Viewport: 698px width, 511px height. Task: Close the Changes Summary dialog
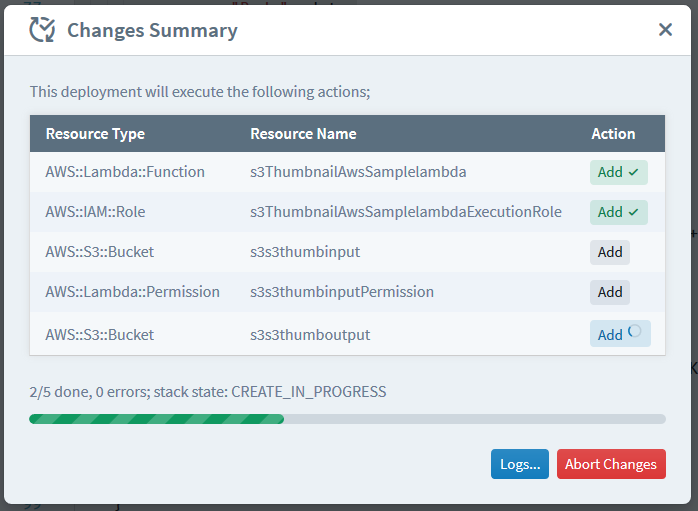665,30
